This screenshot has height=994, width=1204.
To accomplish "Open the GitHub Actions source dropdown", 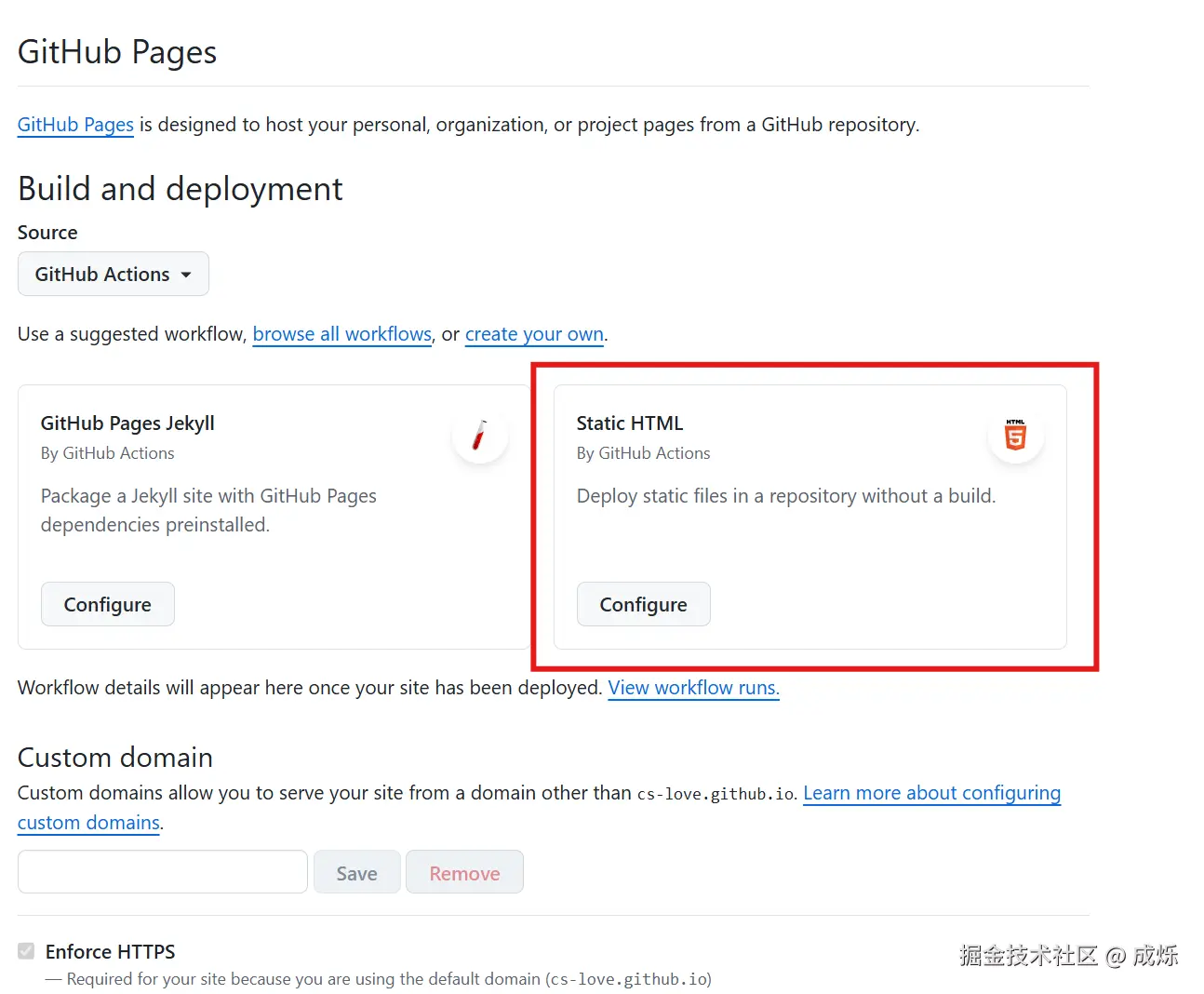I will click(114, 274).
